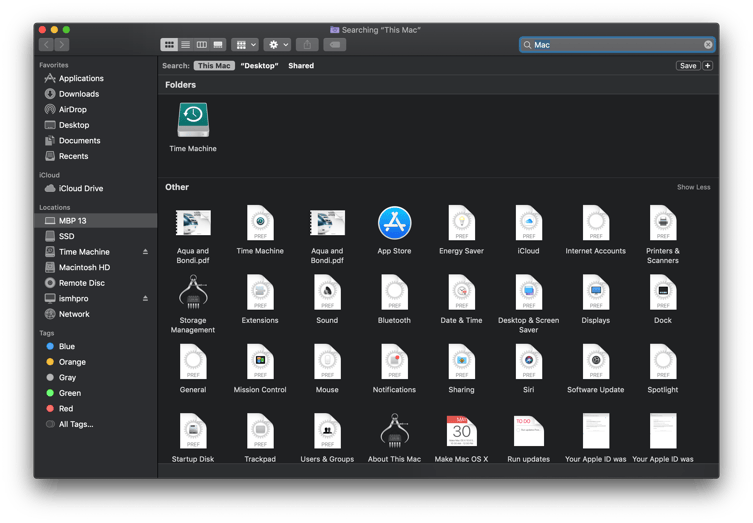Select the Energy Saver preference file
This screenshot has height=523, width=753.
pyautogui.click(x=462, y=223)
